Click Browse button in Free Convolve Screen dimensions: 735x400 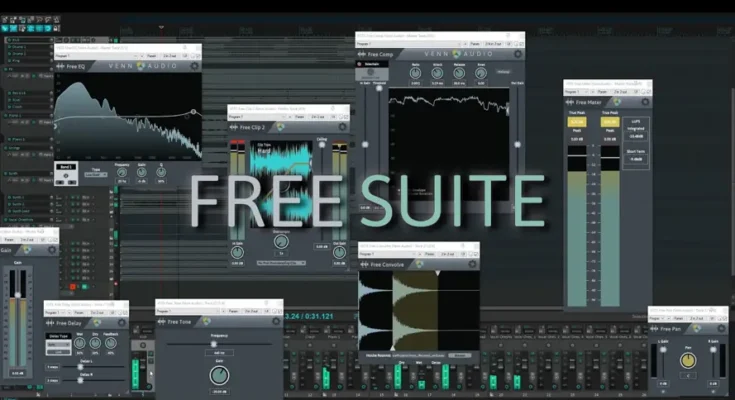click(459, 355)
